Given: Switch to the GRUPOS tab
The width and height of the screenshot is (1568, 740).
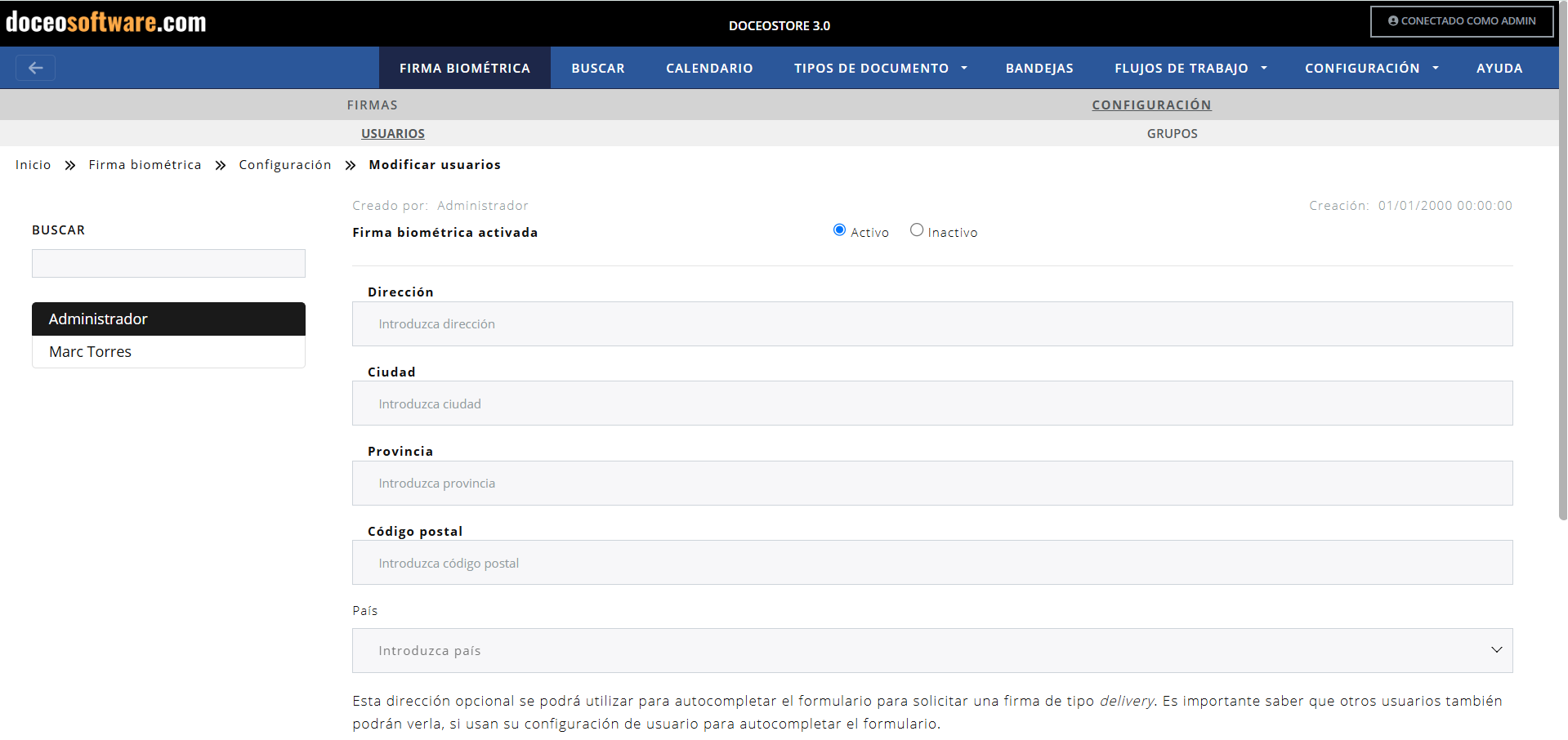Looking at the screenshot, I should click(x=1172, y=133).
